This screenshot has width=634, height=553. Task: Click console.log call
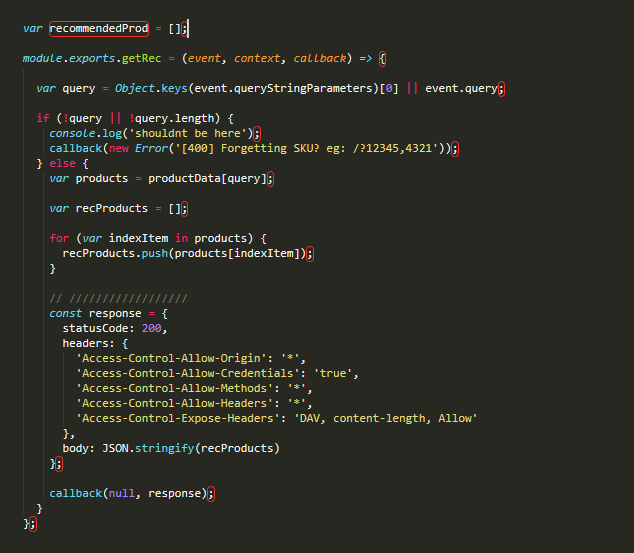[x=86, y=133]
